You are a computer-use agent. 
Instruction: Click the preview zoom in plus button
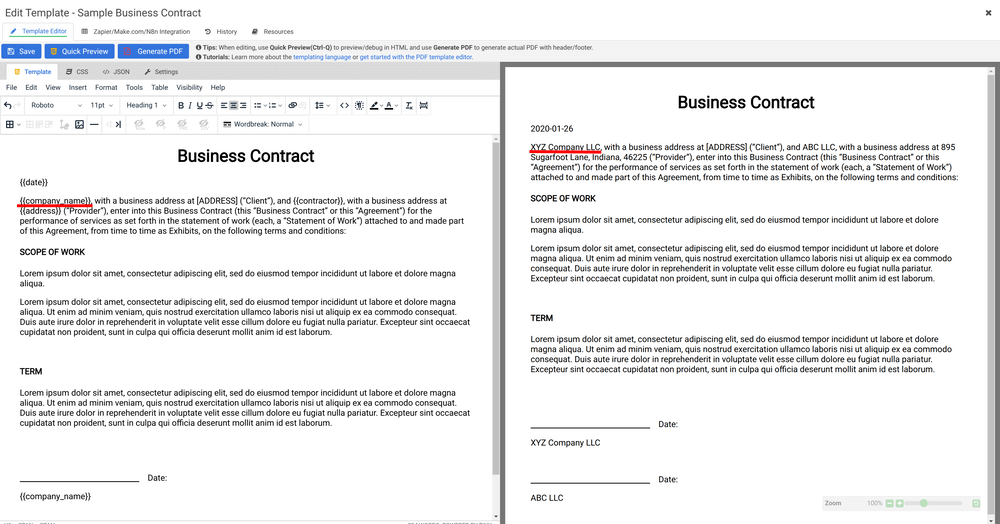click(899, 504)
